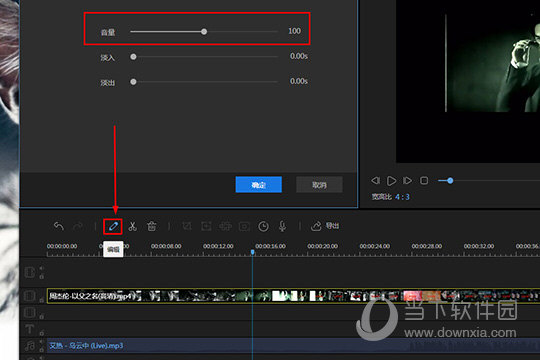Step to next frame in preview

point(407,180)
